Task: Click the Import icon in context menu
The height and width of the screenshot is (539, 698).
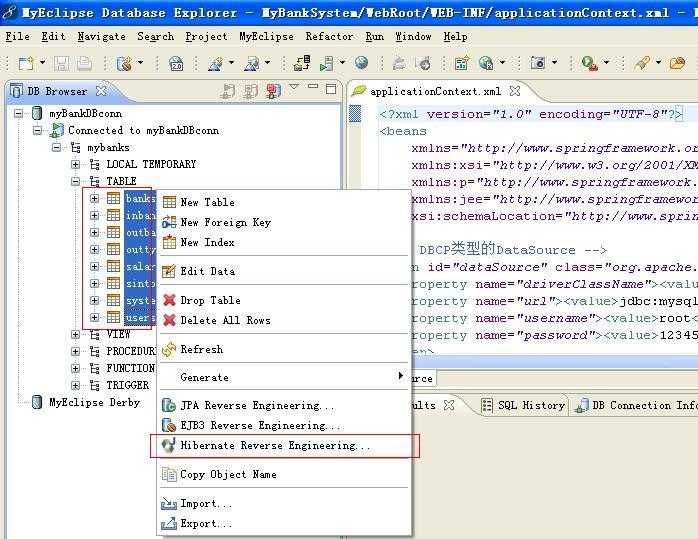Action: pyautogui.click(x=169, y=503)
